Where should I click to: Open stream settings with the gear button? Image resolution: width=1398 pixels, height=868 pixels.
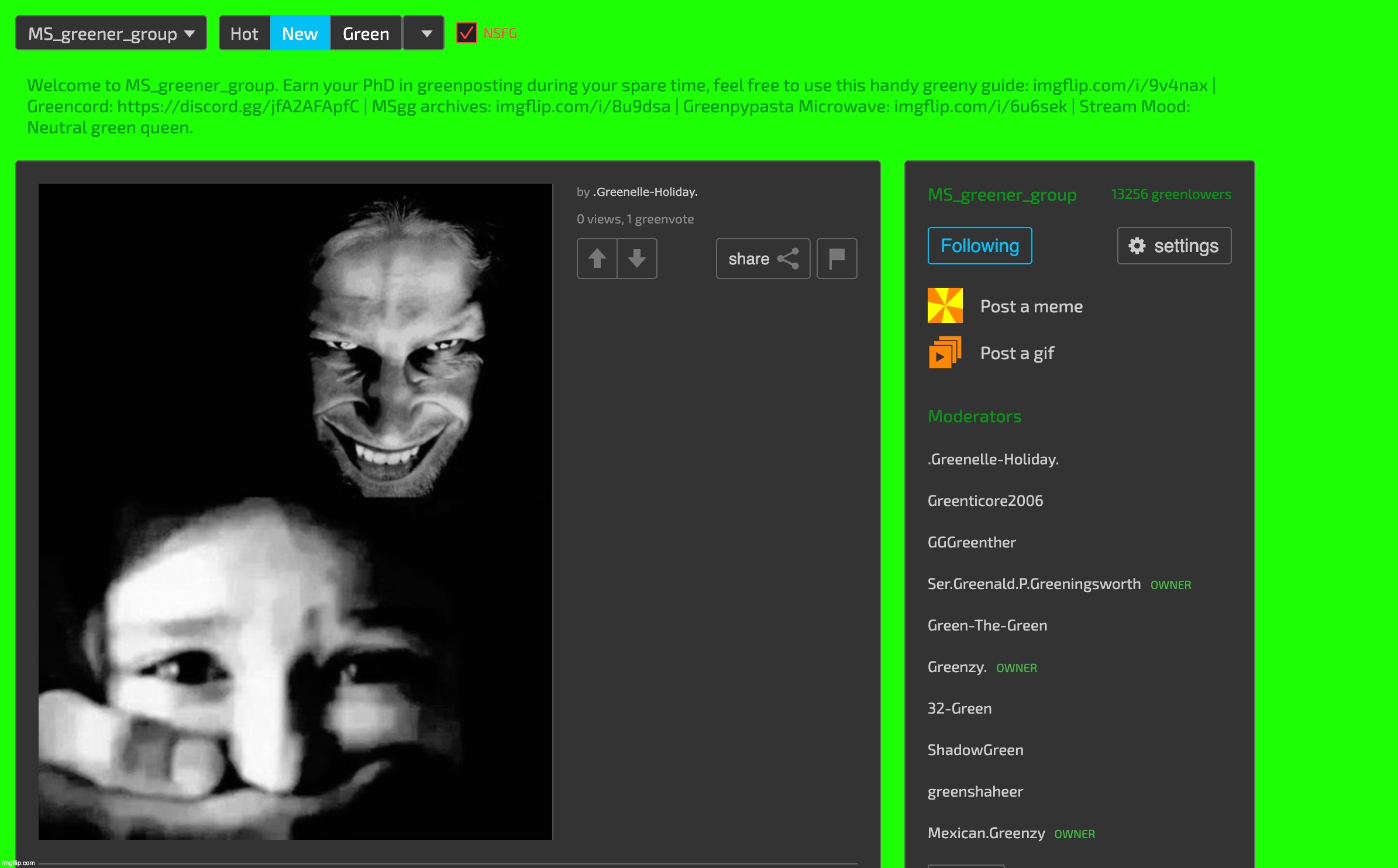[1173, 246]
